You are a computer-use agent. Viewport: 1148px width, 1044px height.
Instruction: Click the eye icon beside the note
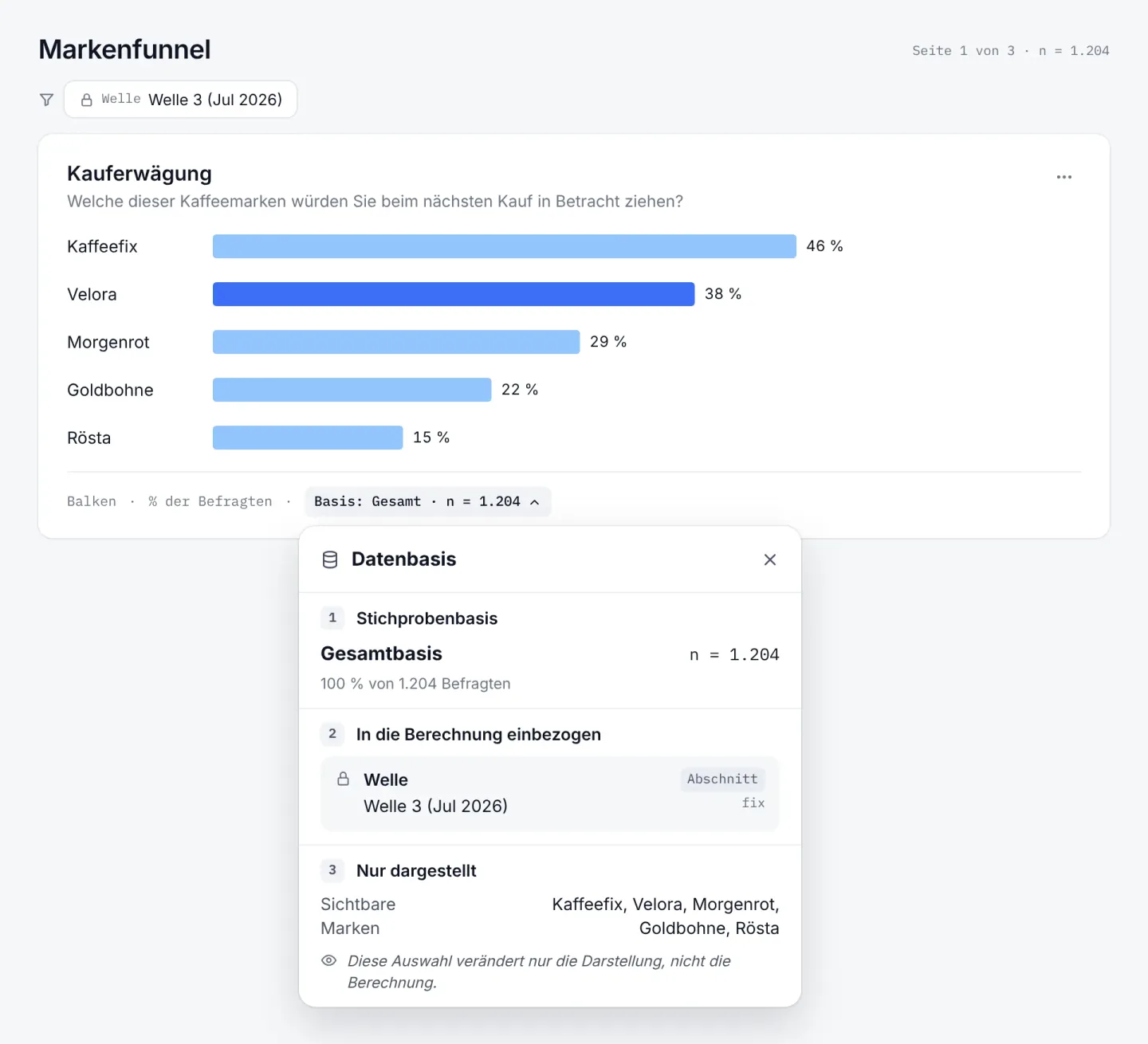point(328,960)
